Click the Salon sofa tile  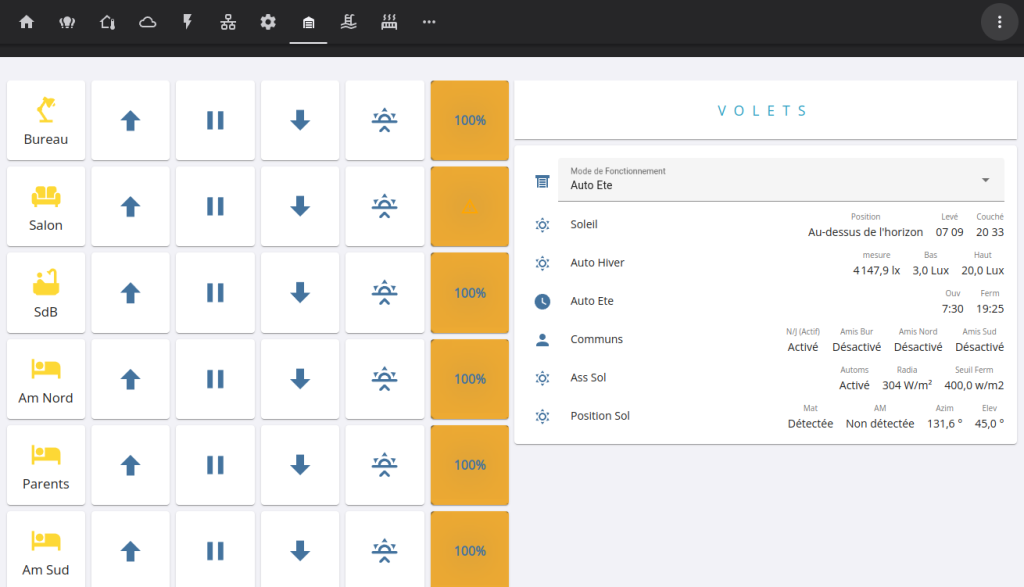click(x=46, y=206)
